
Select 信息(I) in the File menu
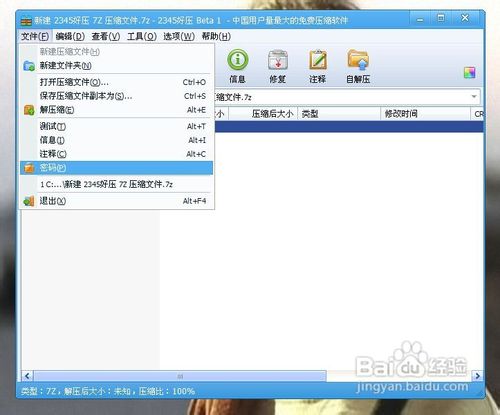click(116, 140)
